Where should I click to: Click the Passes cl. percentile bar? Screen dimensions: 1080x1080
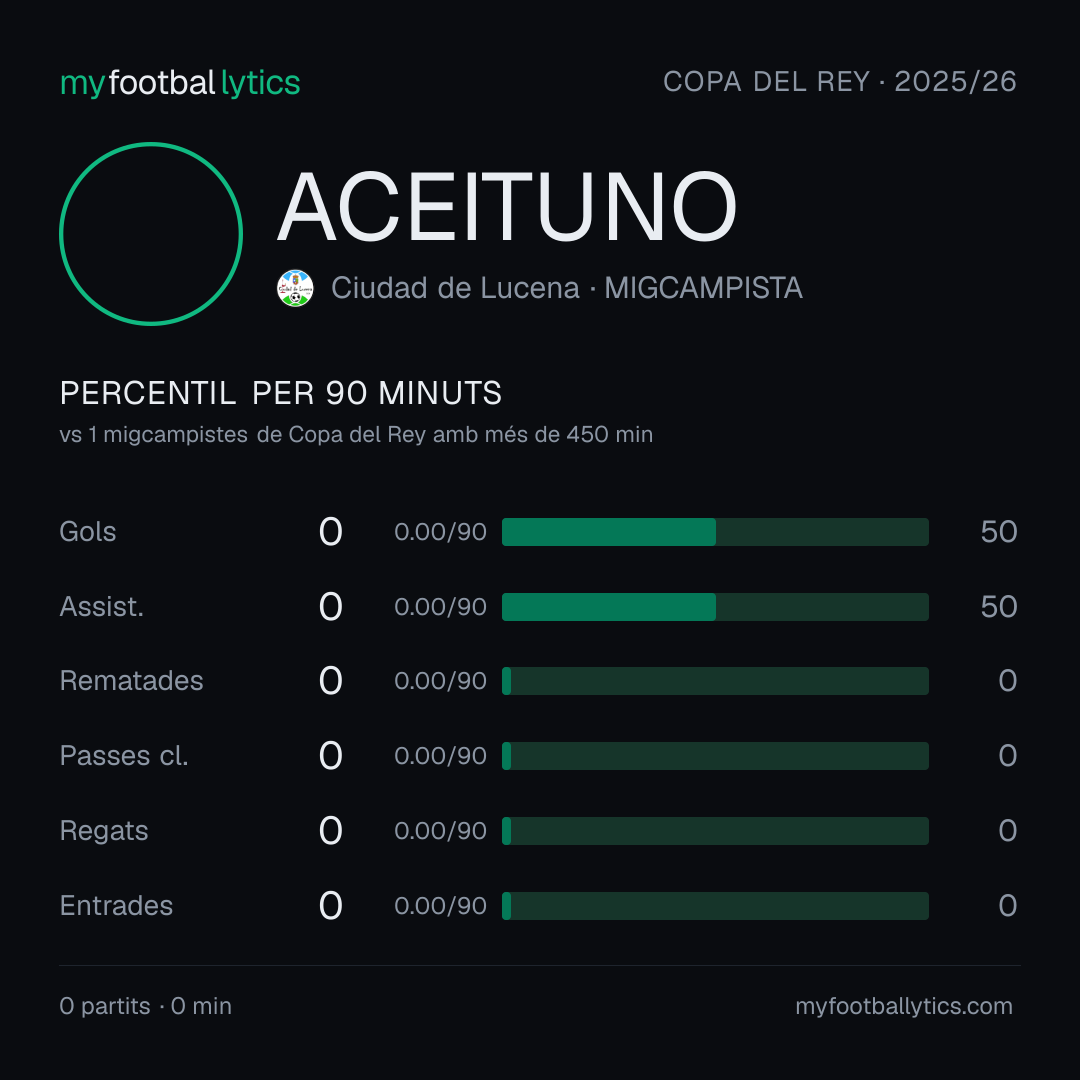tap(715, 756)
